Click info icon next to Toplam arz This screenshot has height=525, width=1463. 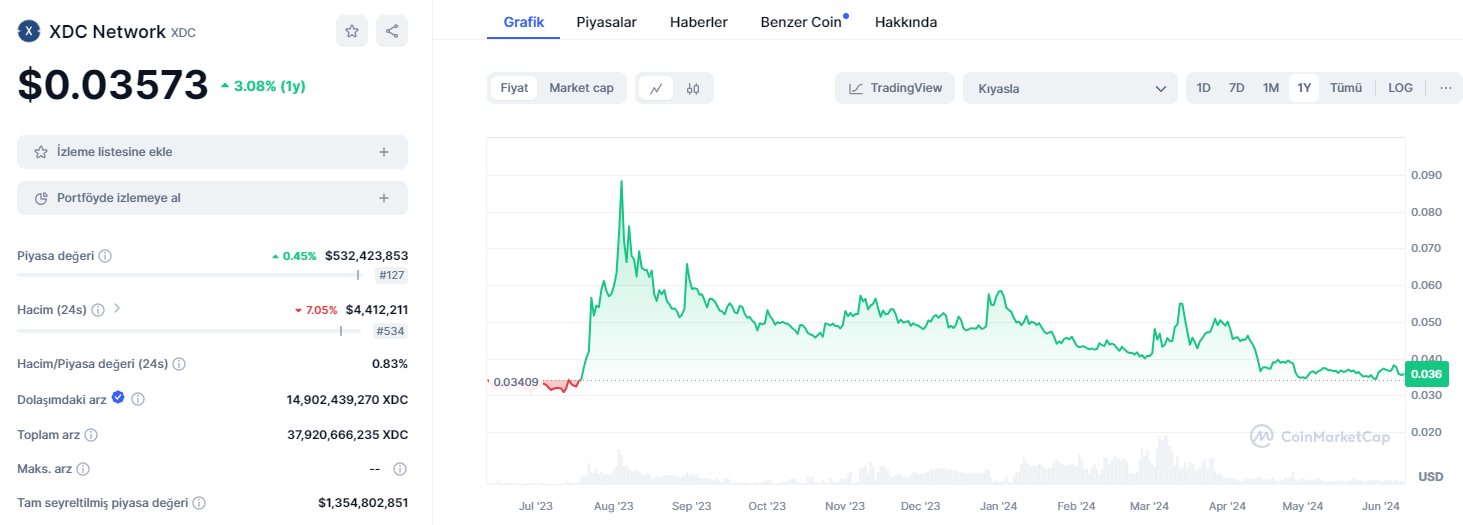click(x=91, y=435)
